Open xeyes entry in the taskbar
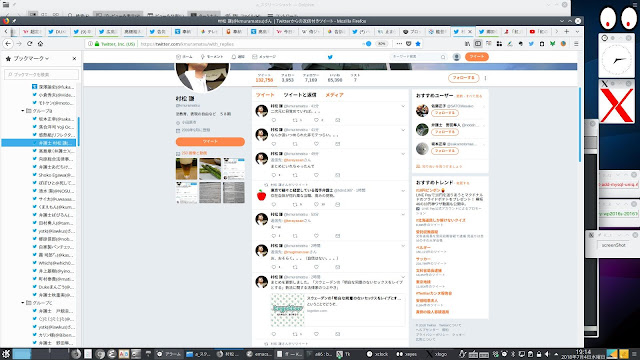 tap(407, 354)
